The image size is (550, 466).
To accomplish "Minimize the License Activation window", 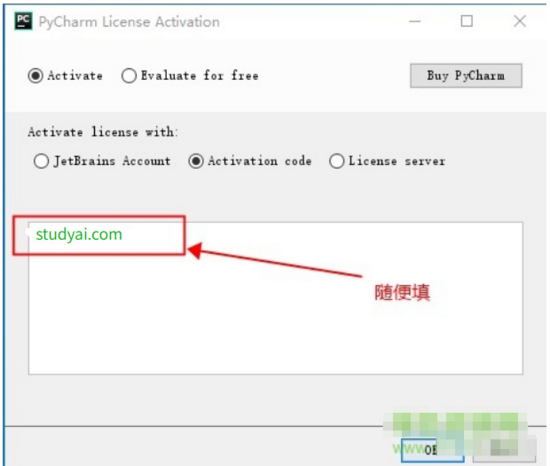I will 415,21.
